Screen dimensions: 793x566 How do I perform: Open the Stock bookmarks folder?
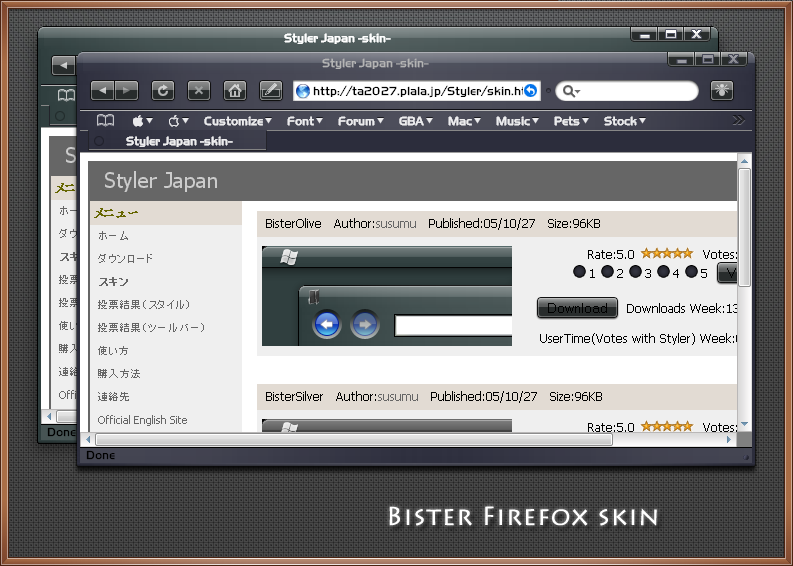pos(625,121)
